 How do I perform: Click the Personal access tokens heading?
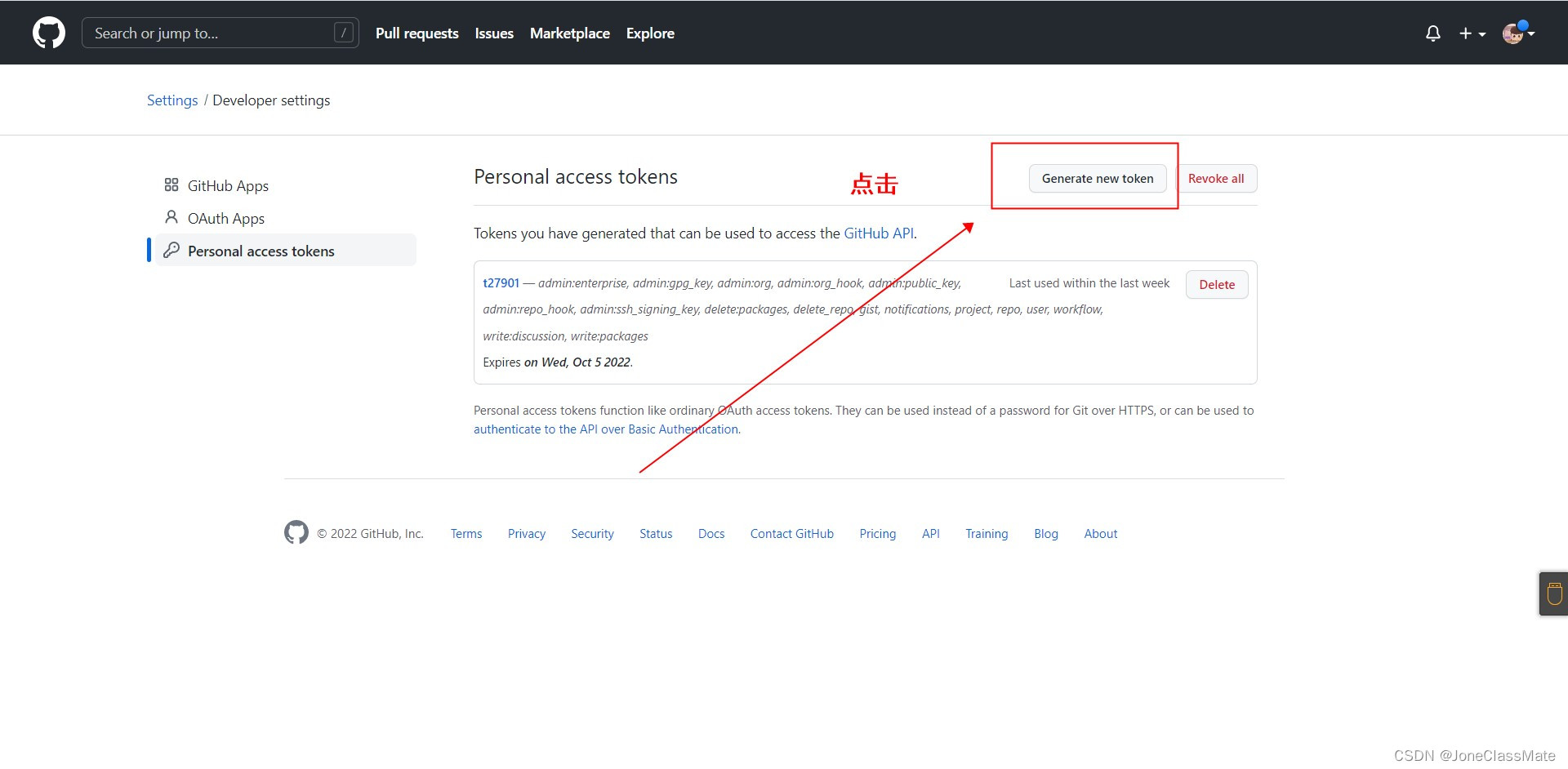point(576,177)
